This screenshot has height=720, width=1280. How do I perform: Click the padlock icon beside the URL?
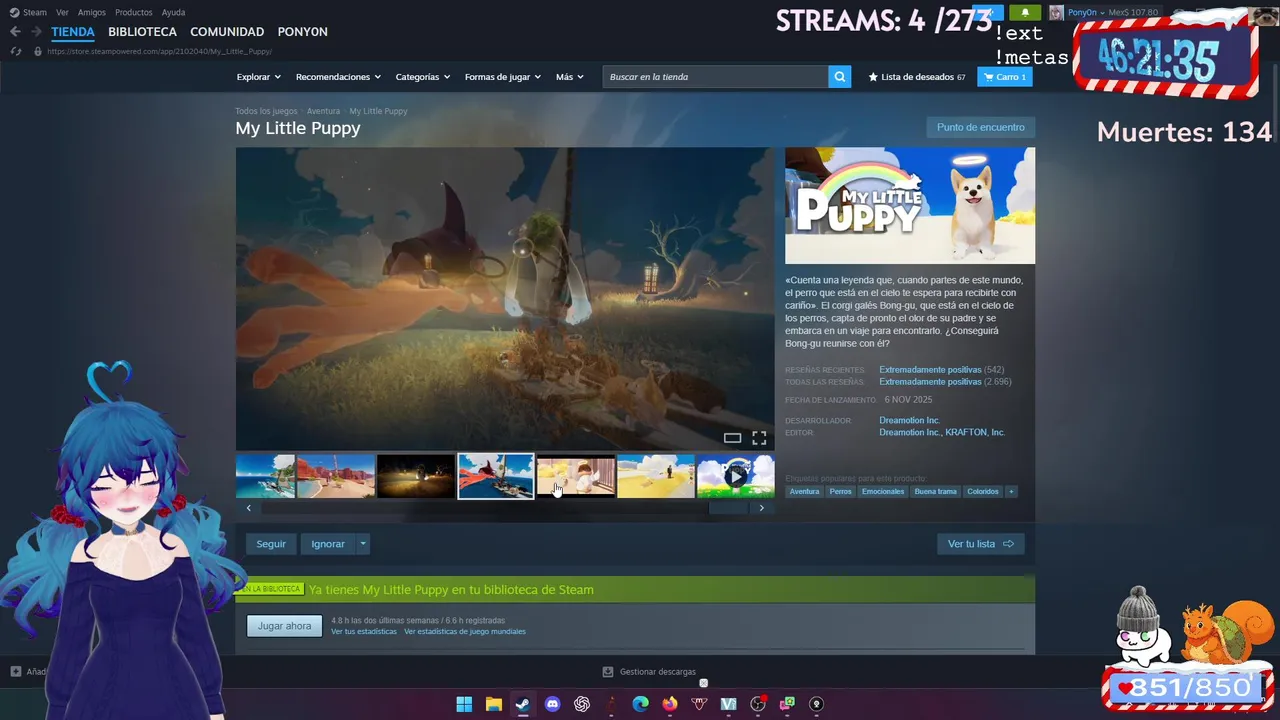38,51
